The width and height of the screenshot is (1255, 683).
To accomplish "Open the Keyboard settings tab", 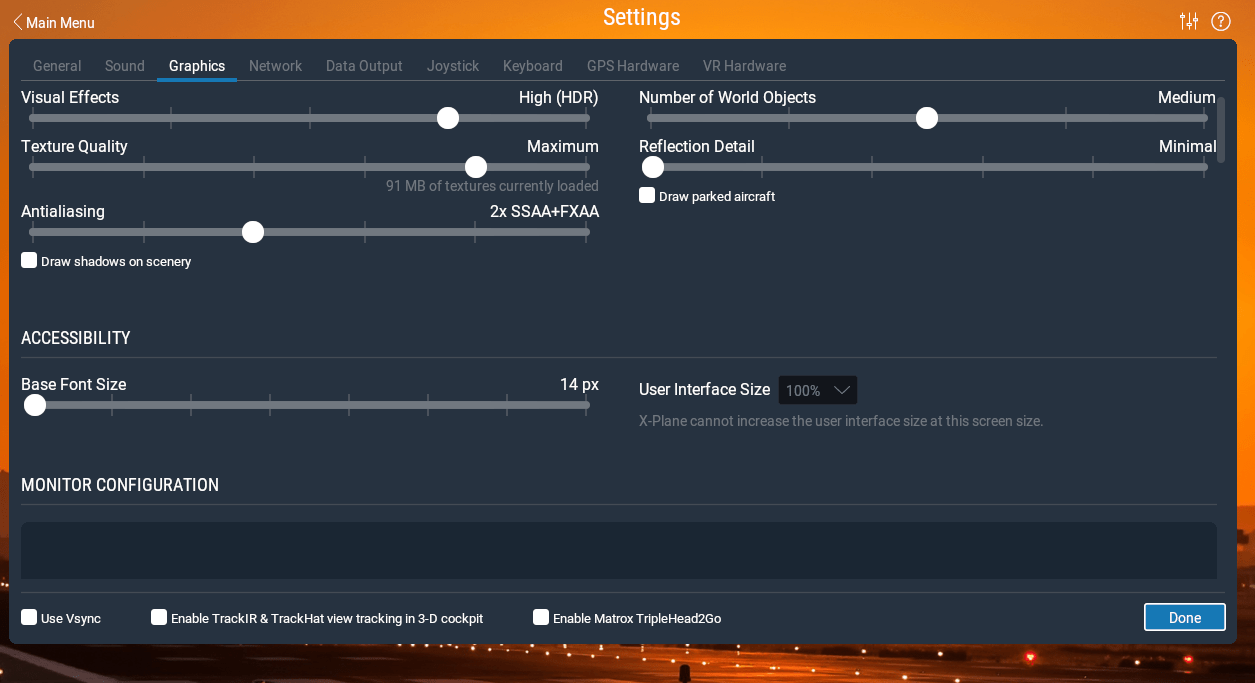I will tap(533, 65).
